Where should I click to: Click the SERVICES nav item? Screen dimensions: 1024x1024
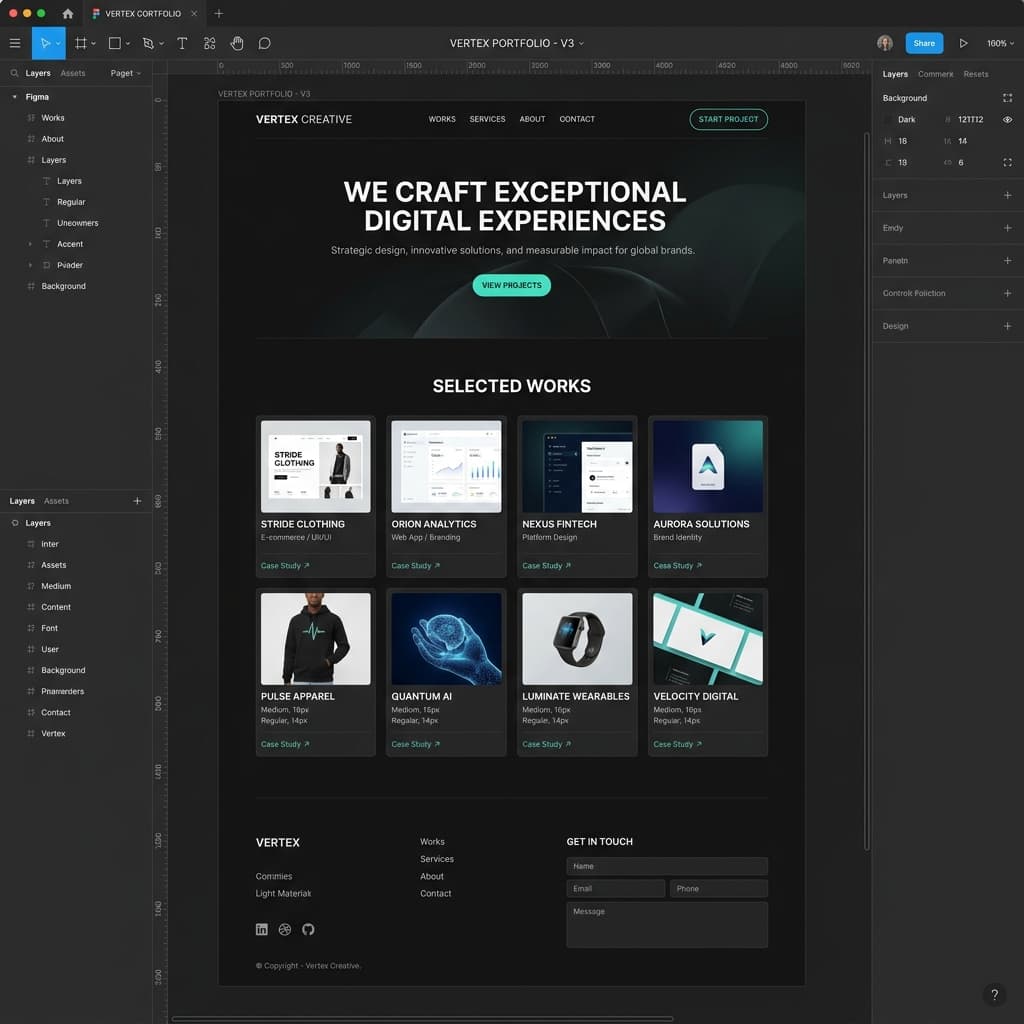coord(487,119)
